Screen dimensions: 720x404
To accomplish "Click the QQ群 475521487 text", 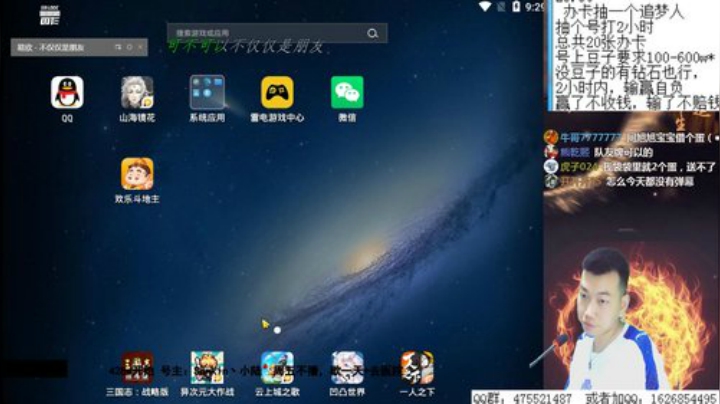I will [523, 398].
